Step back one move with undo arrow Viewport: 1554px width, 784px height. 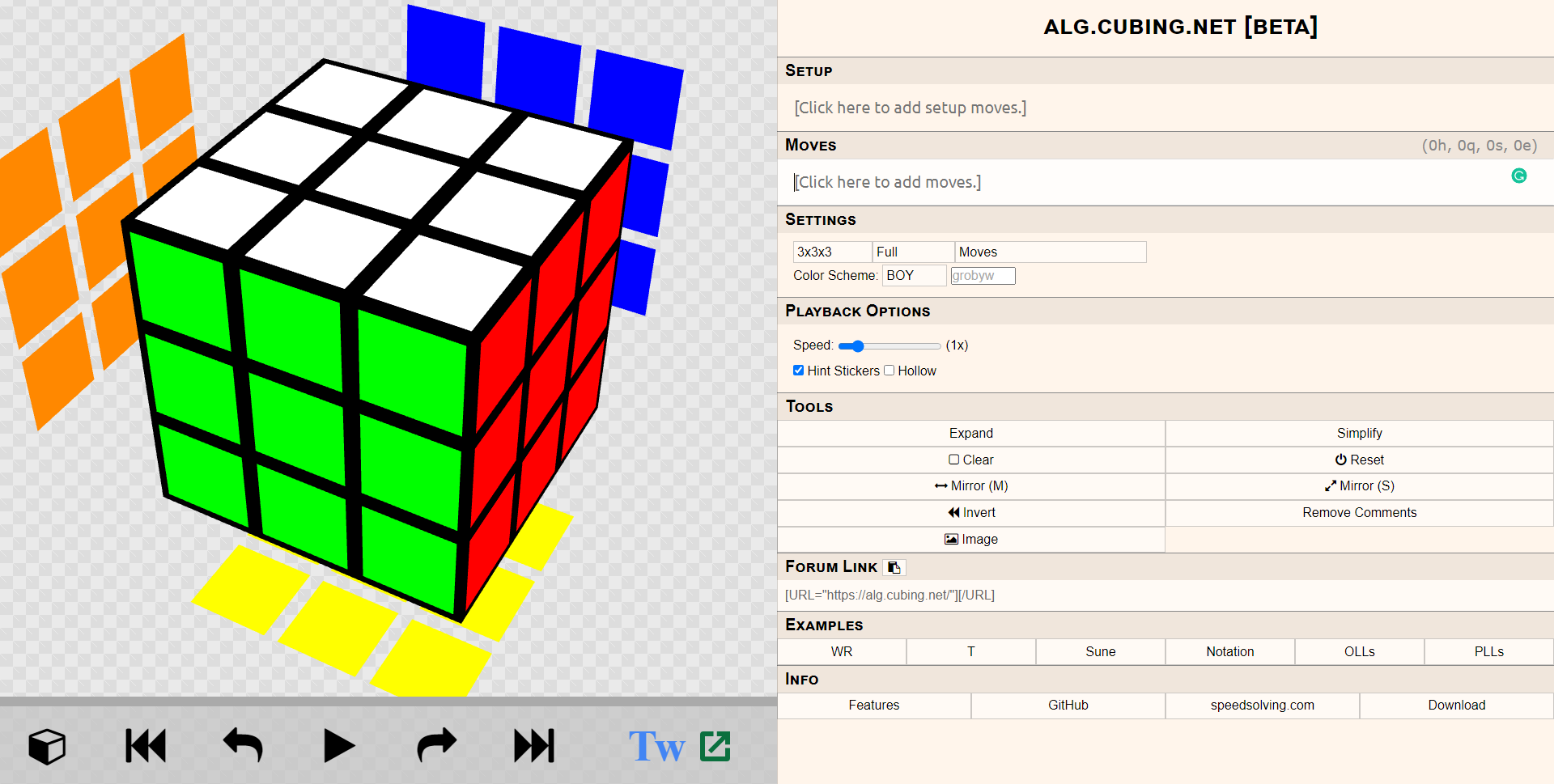click(x=243, y=746)
